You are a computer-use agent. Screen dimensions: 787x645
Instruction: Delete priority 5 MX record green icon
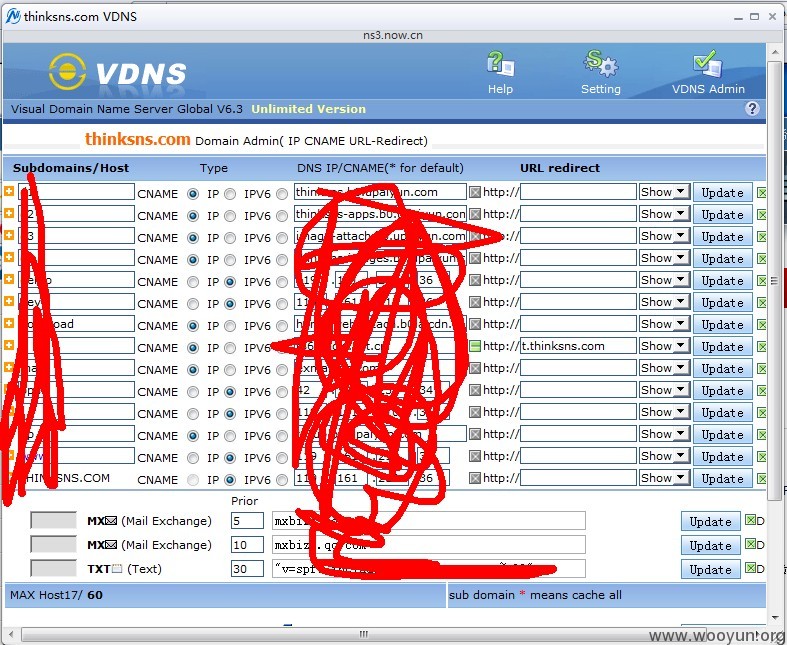[750, 520]
